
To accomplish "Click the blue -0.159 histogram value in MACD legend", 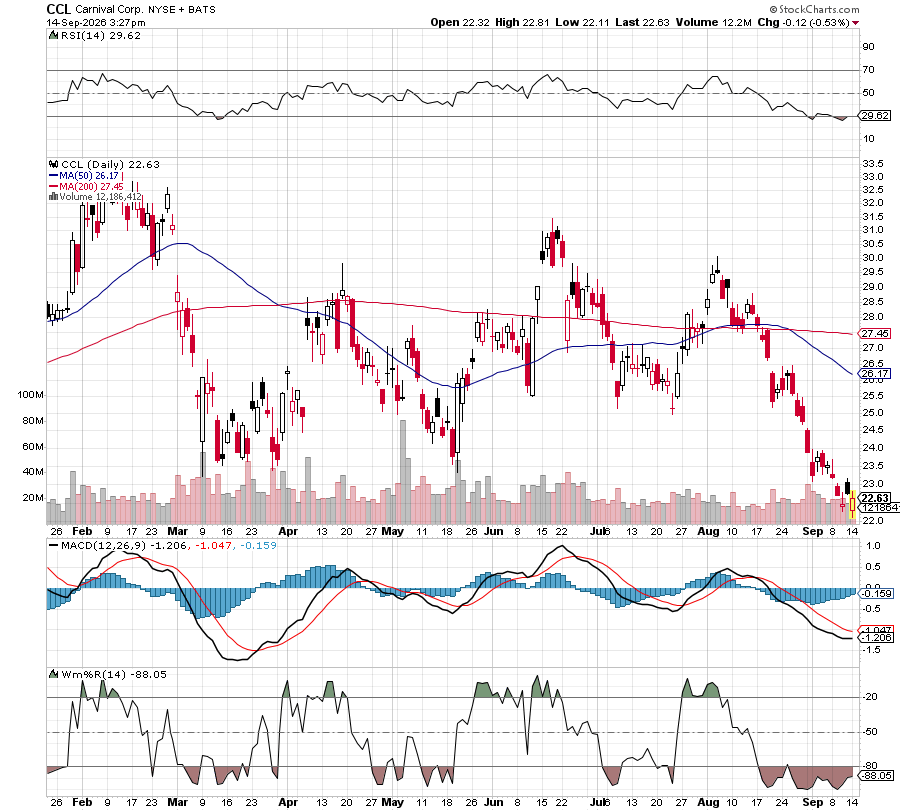I will point(258,545).
